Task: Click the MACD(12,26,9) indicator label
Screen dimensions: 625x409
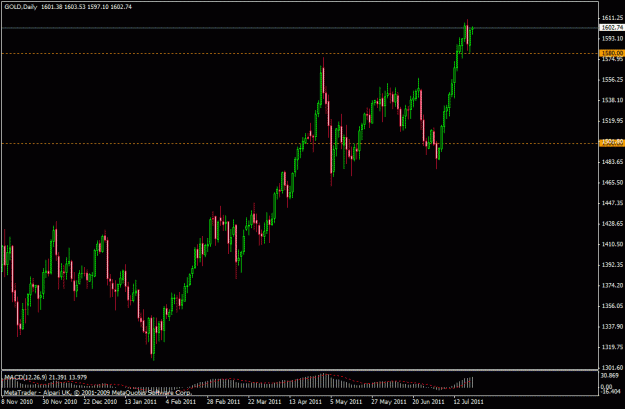Action: click(25, 377)
